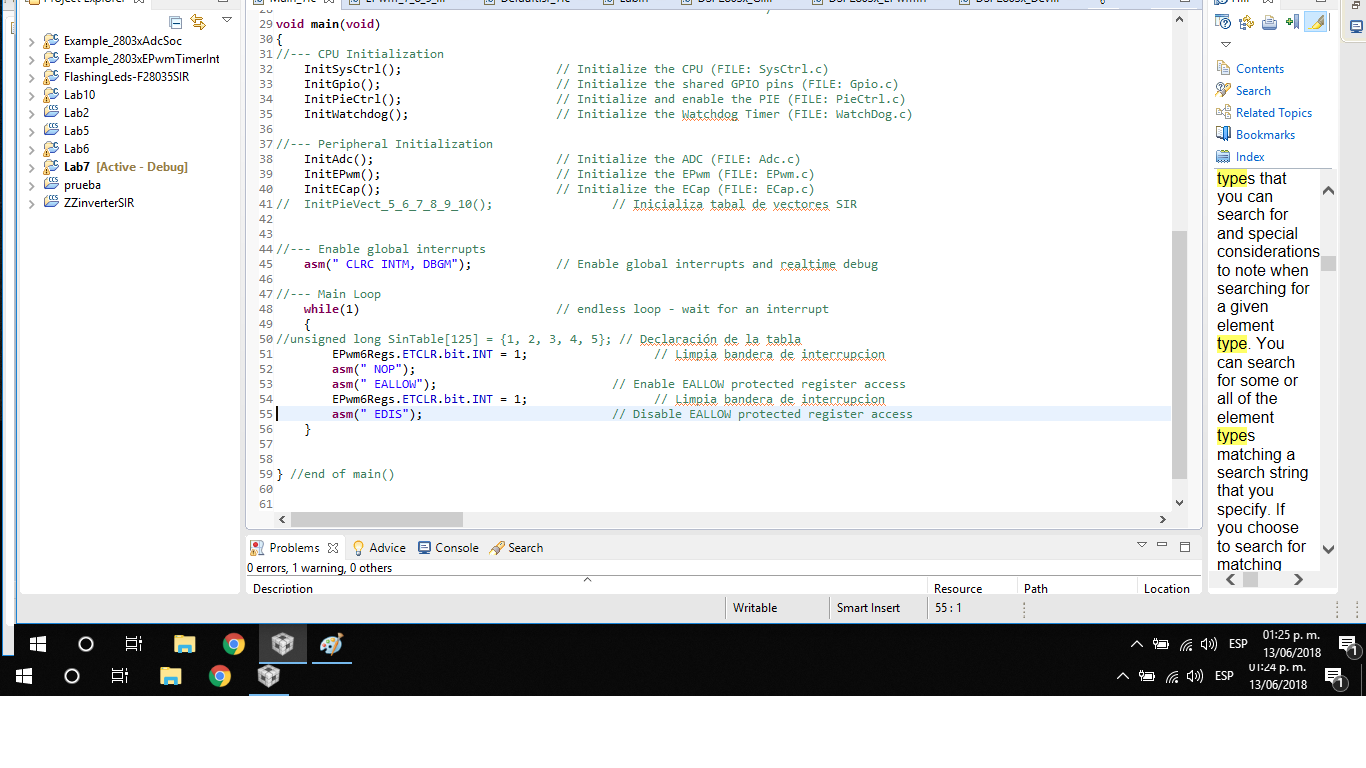
Task: Select the Lab7 [Active - Debug] project
Action: click(126, 167)
